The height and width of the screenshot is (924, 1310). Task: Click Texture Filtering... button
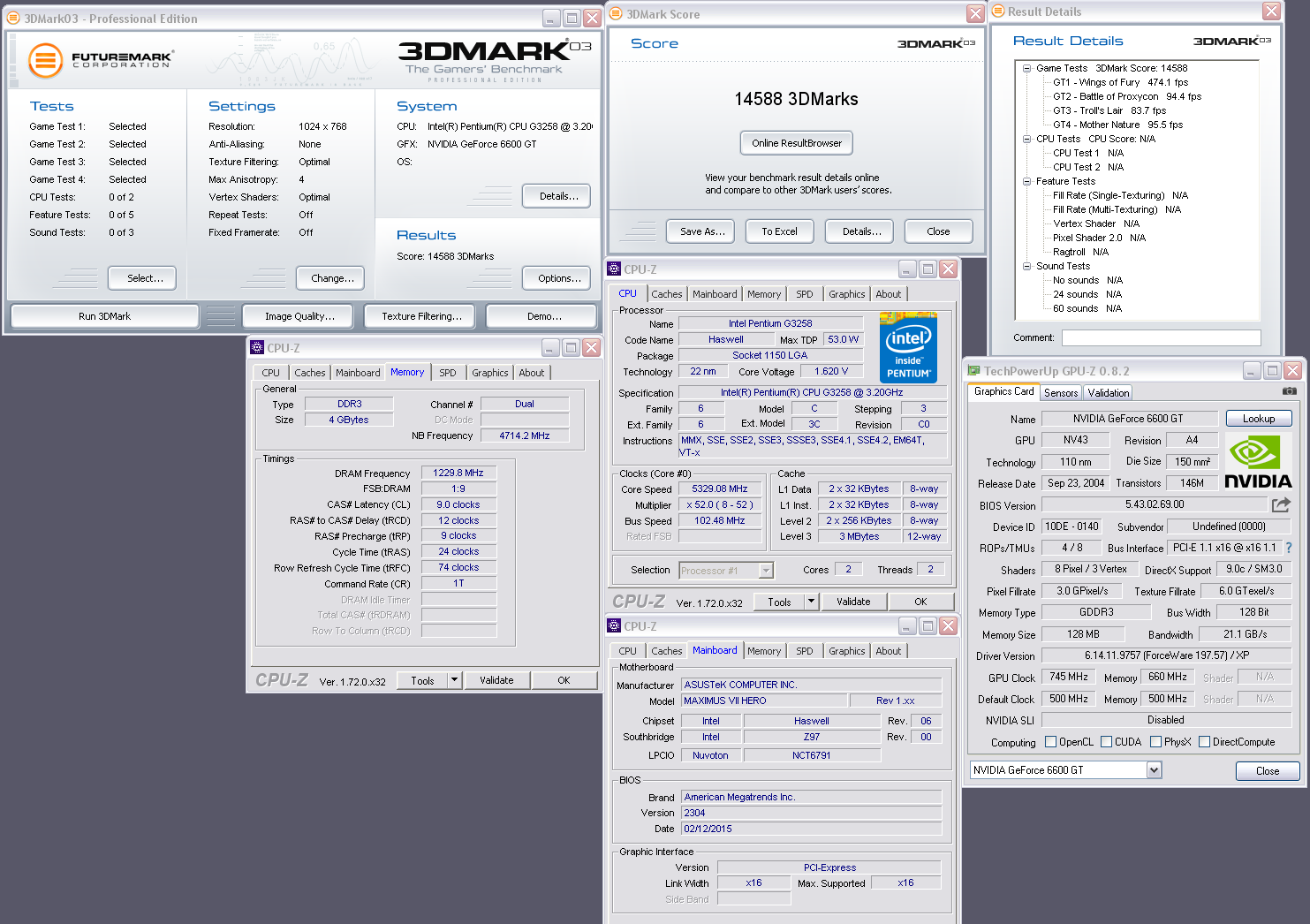coord(421,316)
